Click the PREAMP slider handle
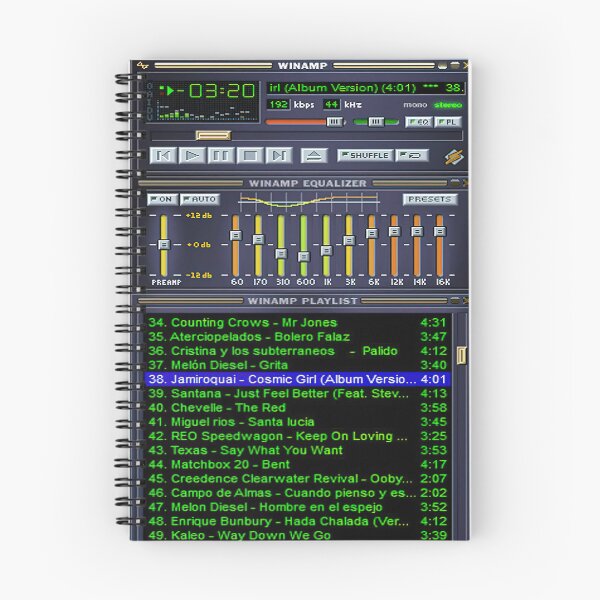600x600 pixels. click(x=164, y=244)
